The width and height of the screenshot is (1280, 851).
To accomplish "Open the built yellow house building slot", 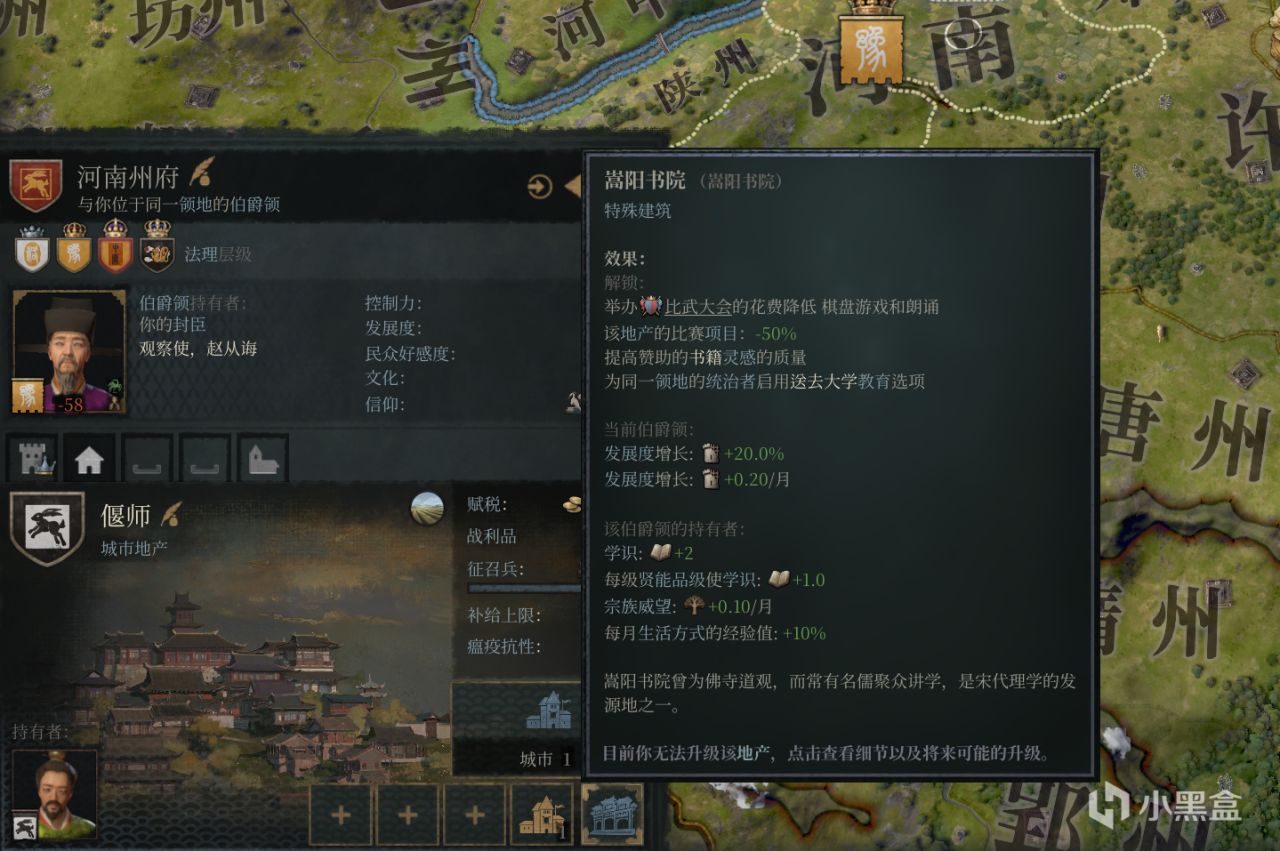I will pos(542,815).
